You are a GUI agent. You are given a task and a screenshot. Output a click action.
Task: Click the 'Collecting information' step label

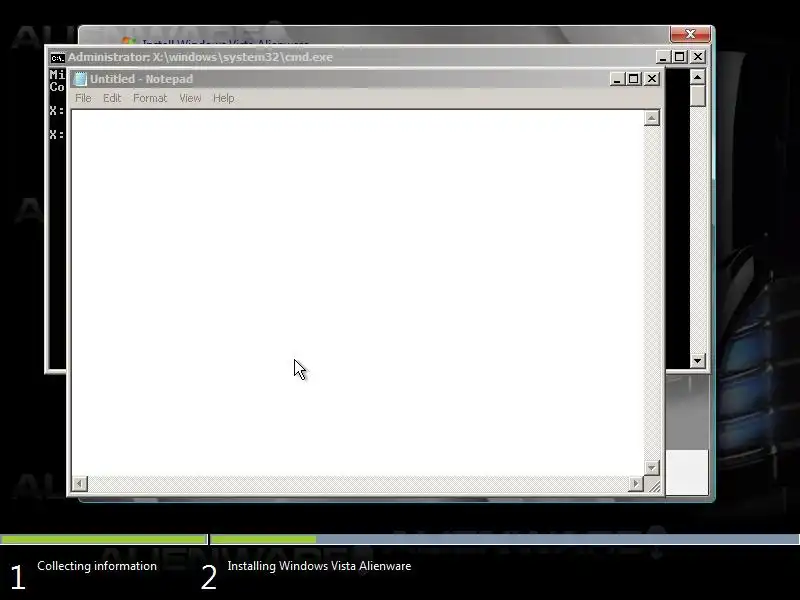97,566
